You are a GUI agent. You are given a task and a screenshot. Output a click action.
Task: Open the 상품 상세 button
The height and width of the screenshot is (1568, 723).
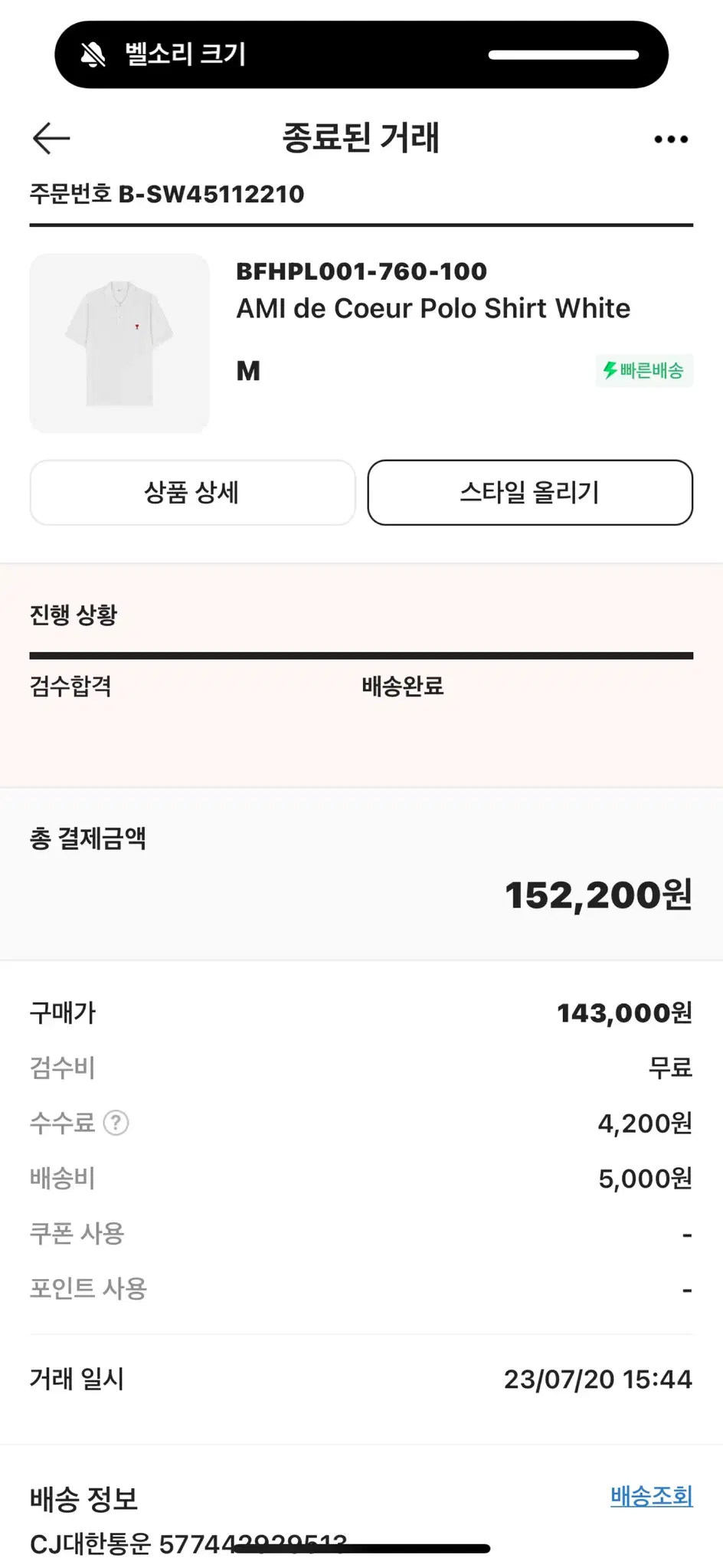[192, 493]
